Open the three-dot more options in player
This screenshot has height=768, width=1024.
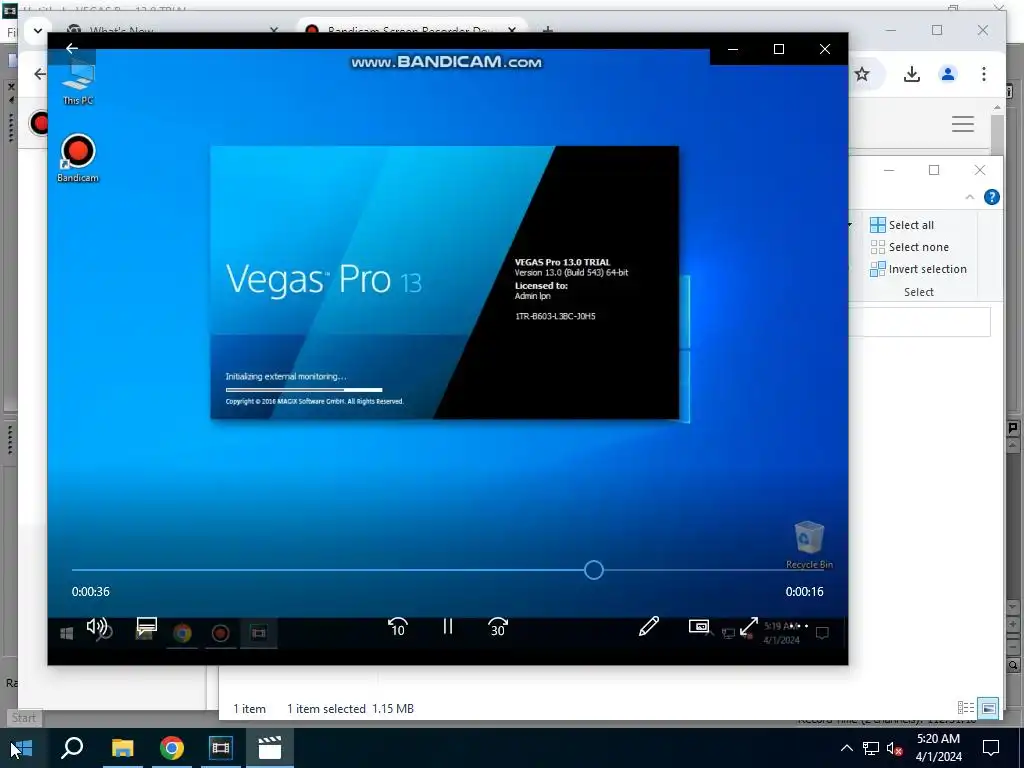pos(799,626)
